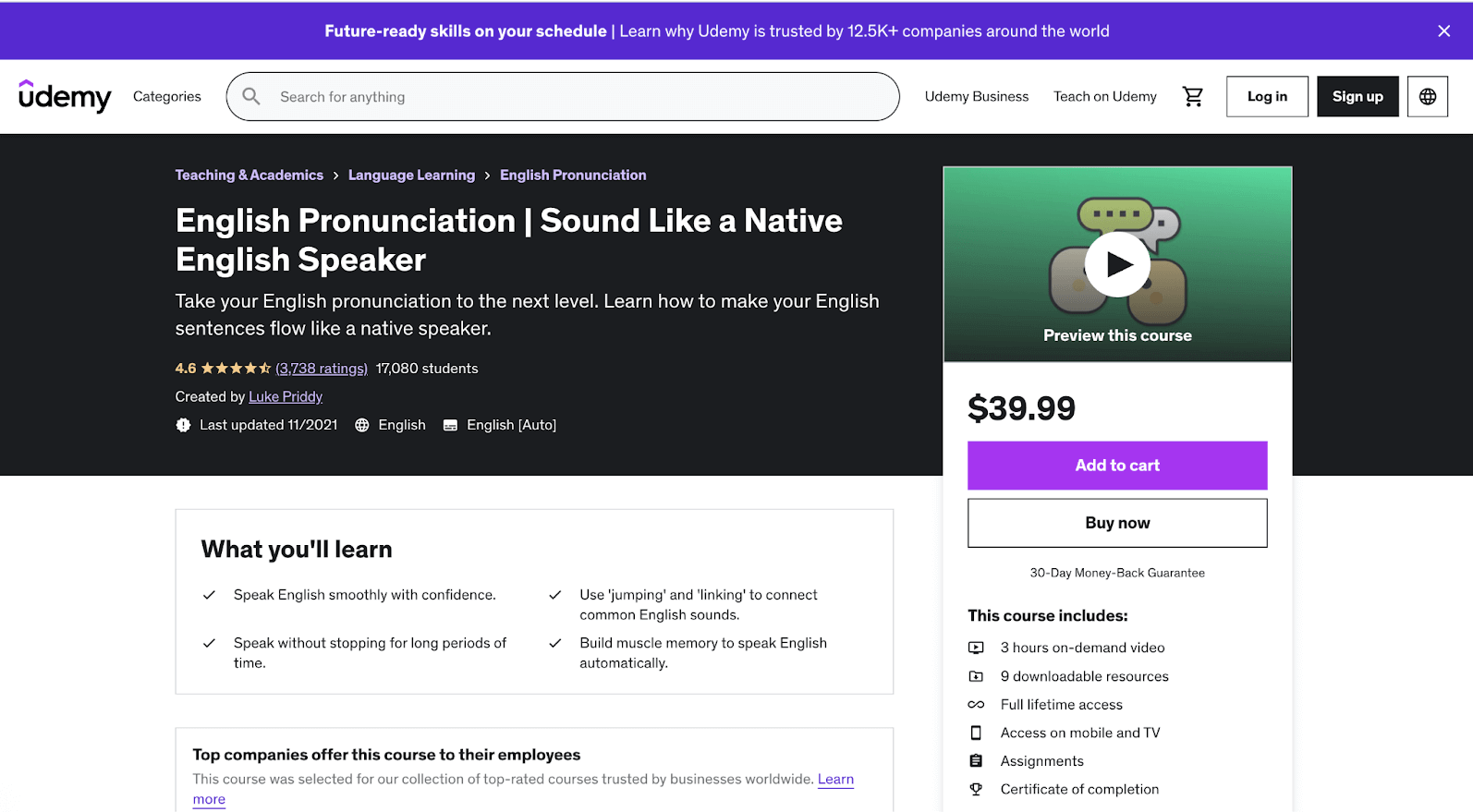Open Udemy Business page
Screen dimensions: 1473x812
coord(976,96)
